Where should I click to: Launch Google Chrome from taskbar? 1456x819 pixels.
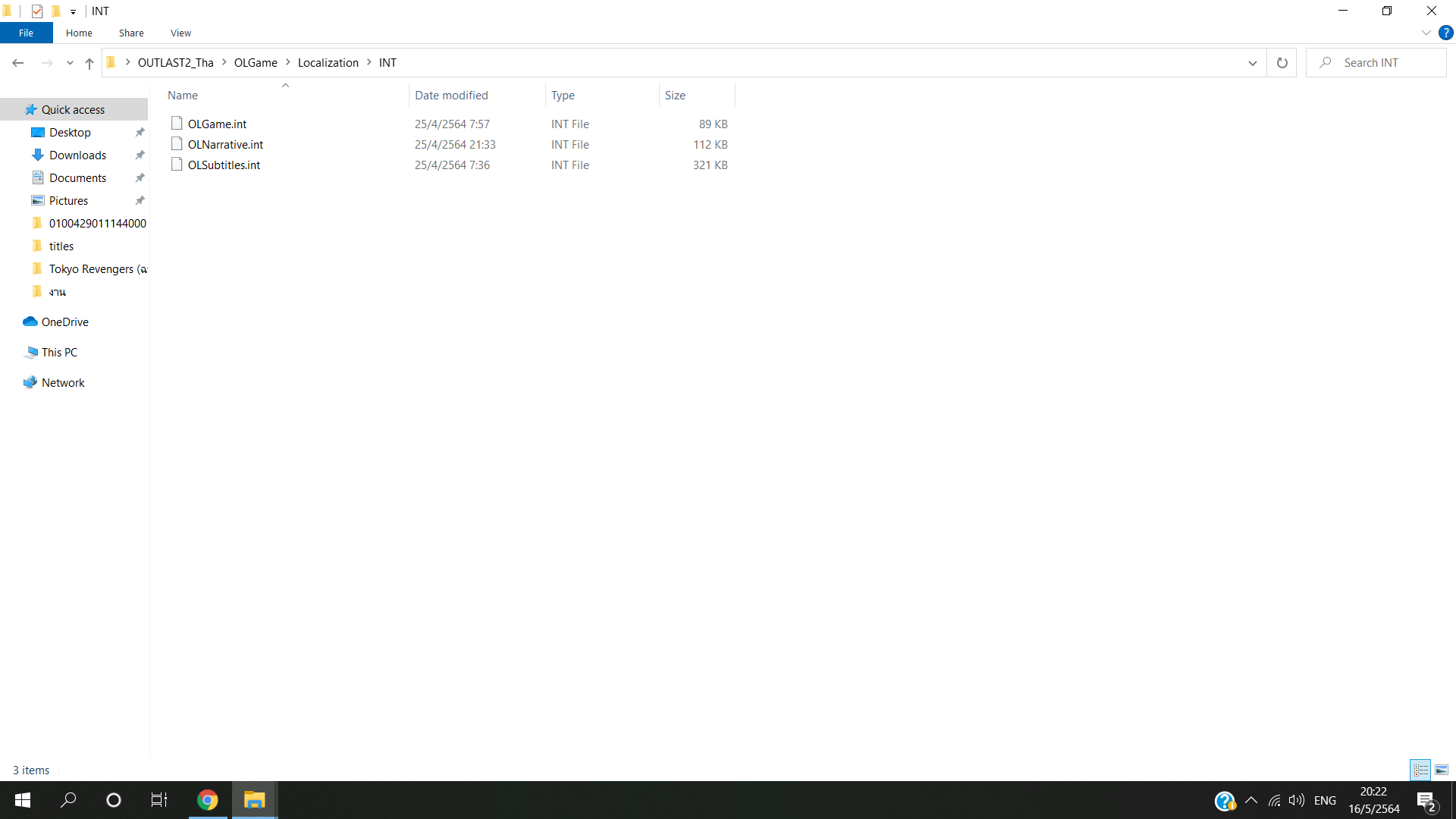[207, 800]
